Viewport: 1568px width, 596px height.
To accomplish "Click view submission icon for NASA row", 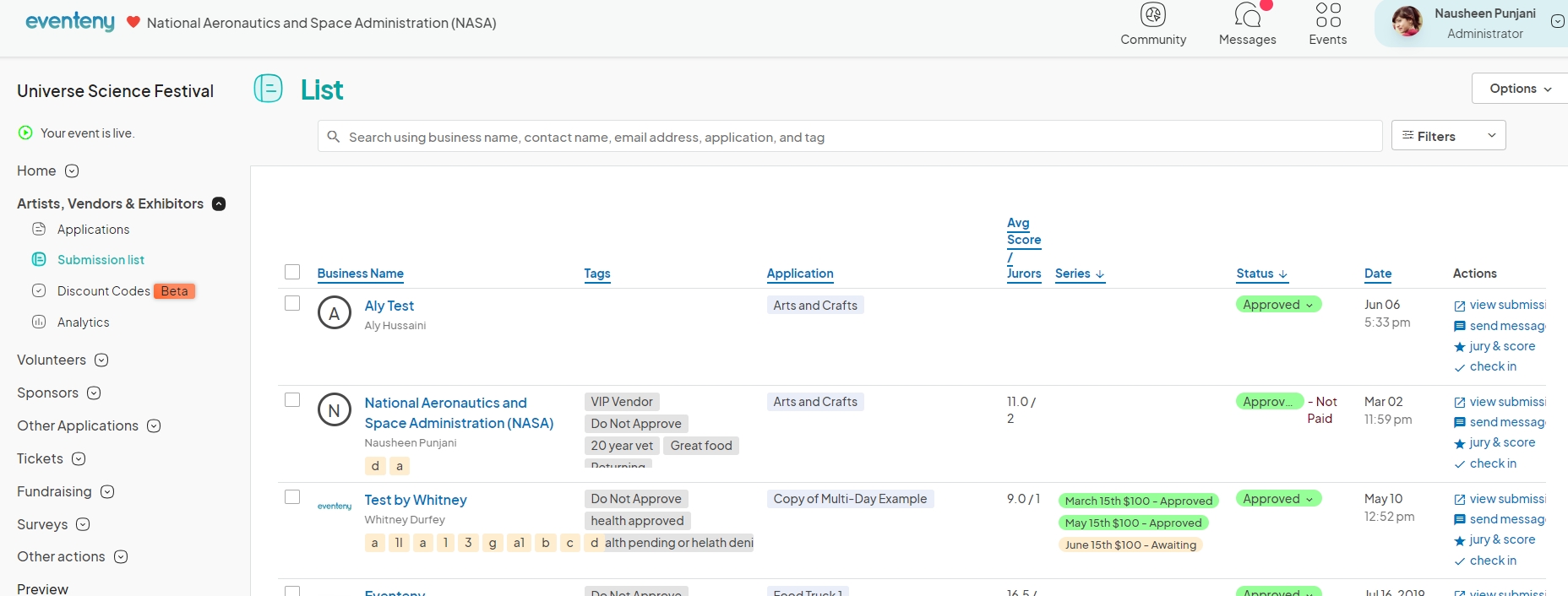I will click(1460, 403).
